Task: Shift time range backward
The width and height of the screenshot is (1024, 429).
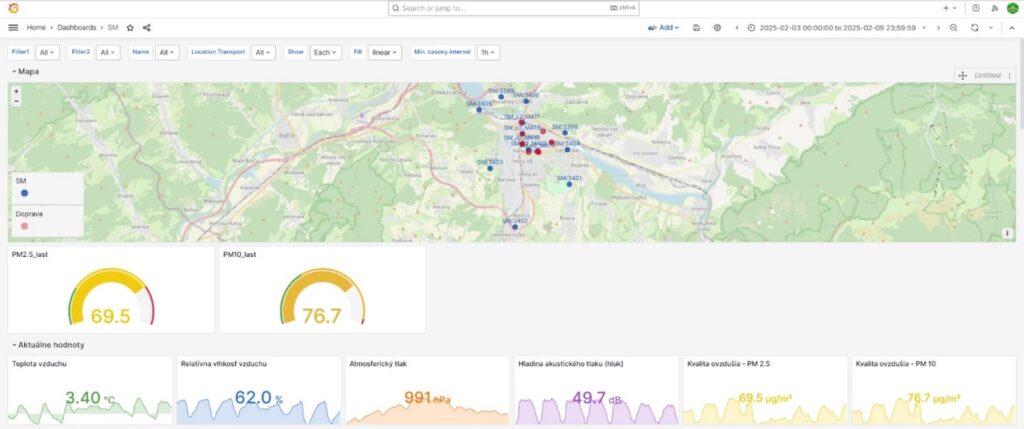Action: coord(737,27)
